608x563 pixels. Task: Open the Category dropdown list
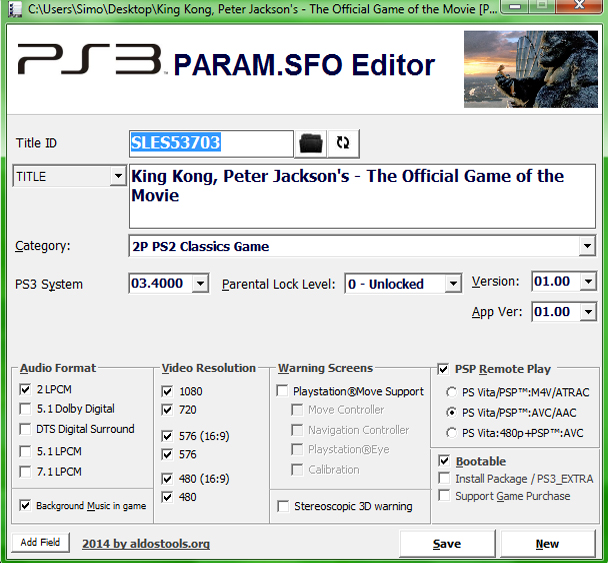click(x=587, y=246)
